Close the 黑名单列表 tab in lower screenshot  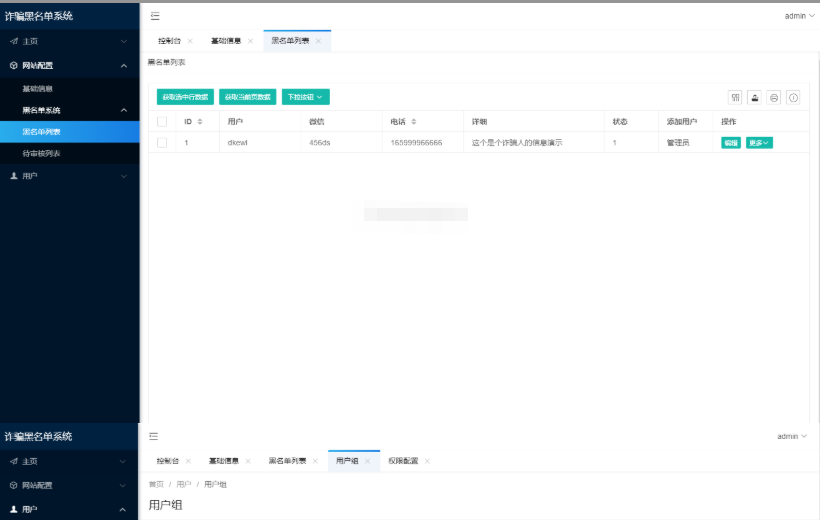tap(315, 461)
